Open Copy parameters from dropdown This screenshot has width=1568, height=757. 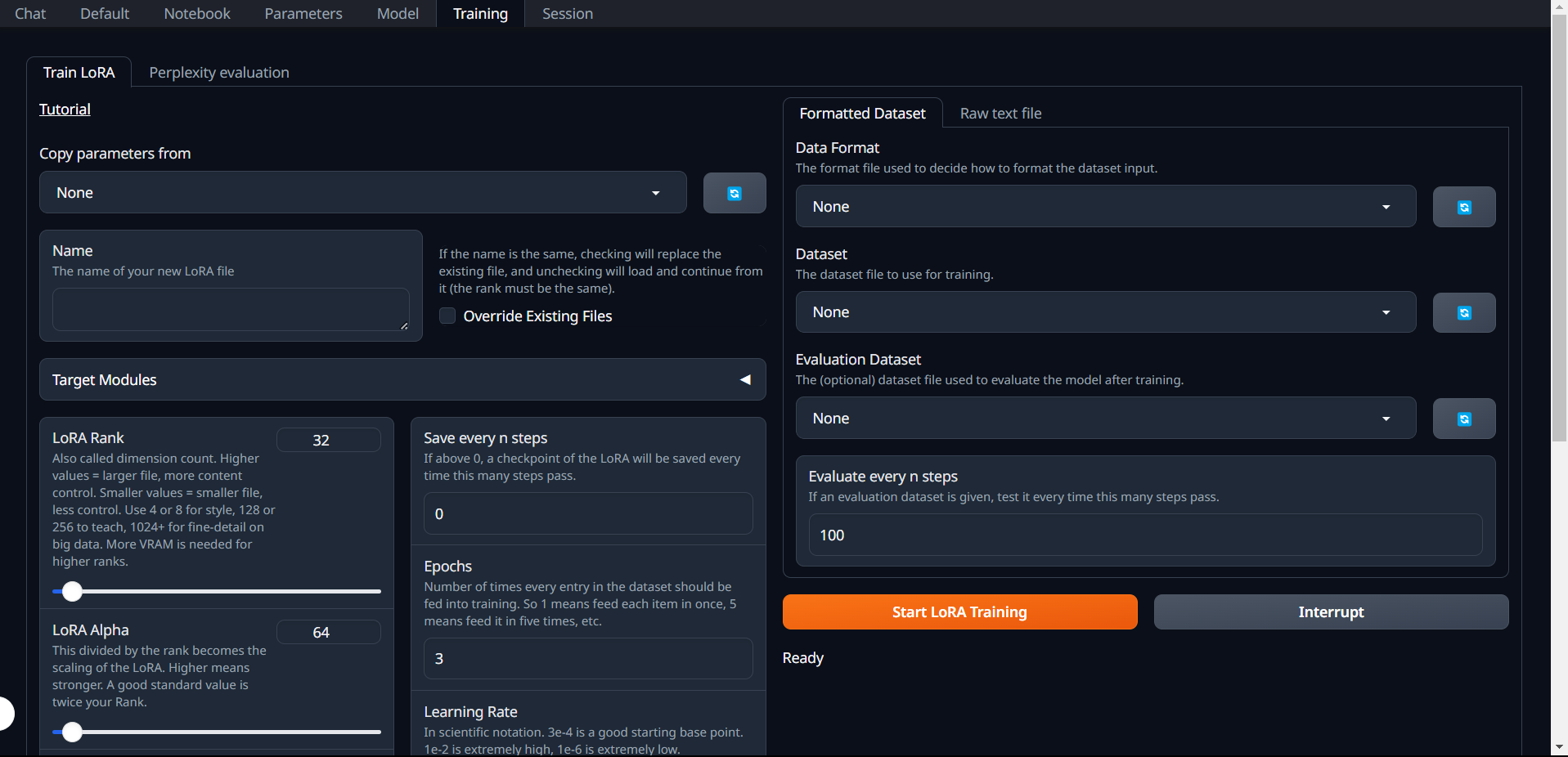(x=362, y=193)
